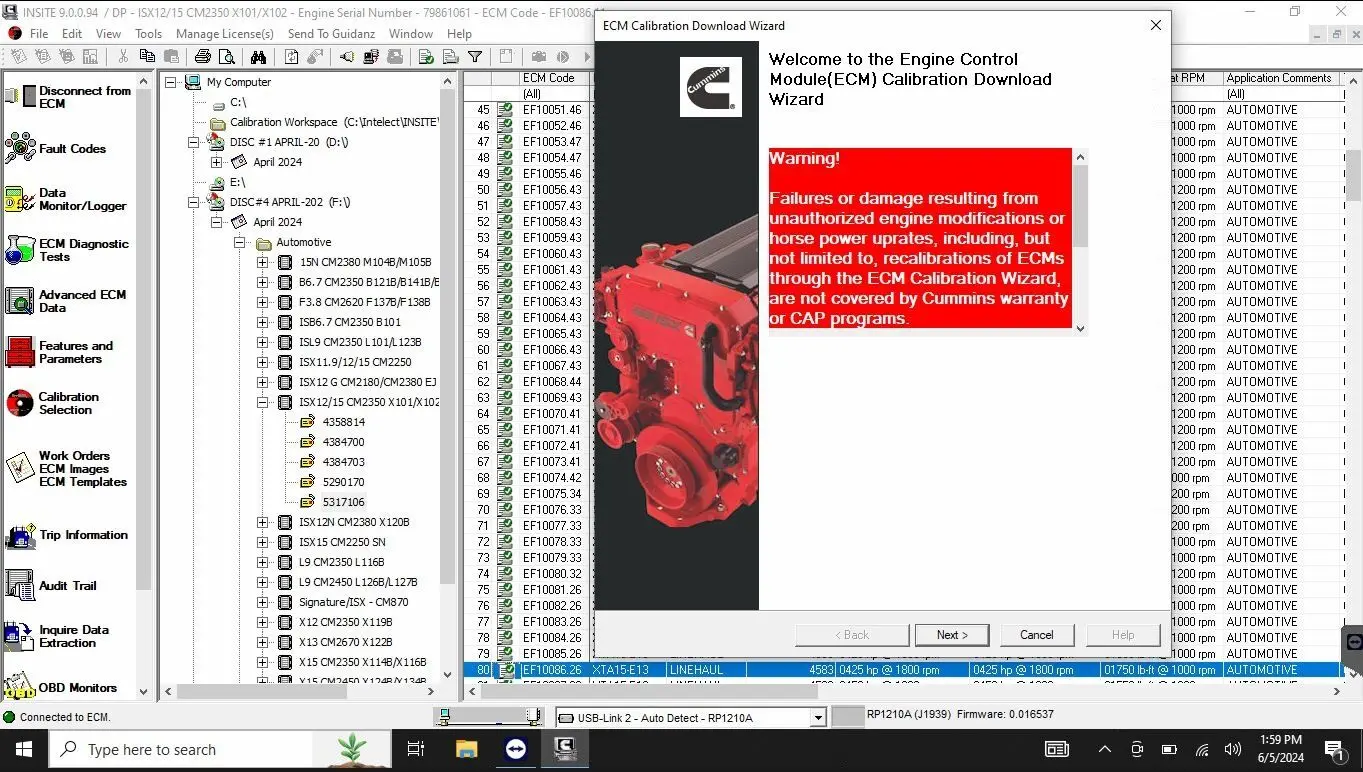1363x772 pixels.
Task: Collapse the Automotive folder node
Action: click(240, 242)
